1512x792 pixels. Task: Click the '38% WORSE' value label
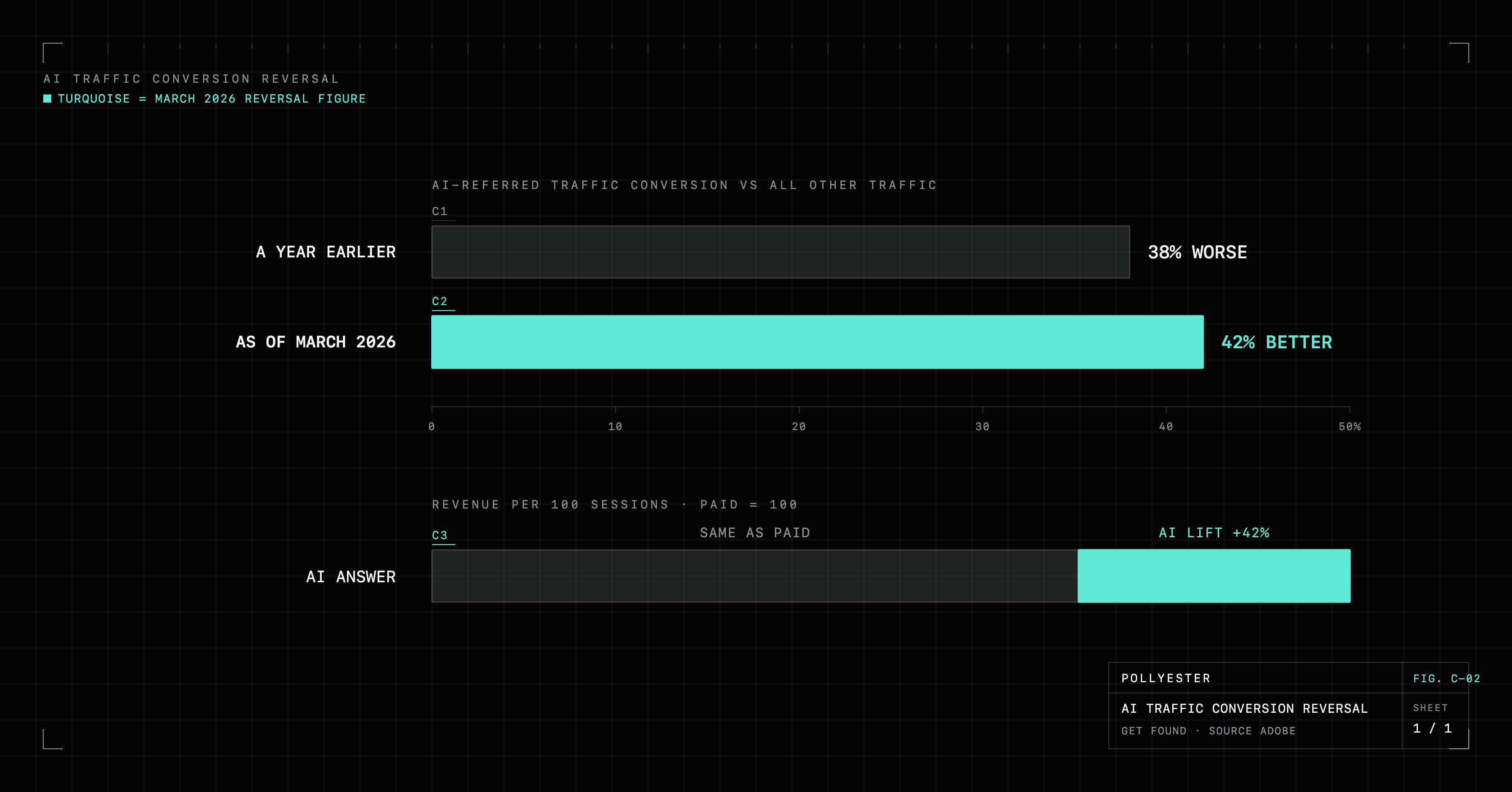click(x=1197, y=252)
